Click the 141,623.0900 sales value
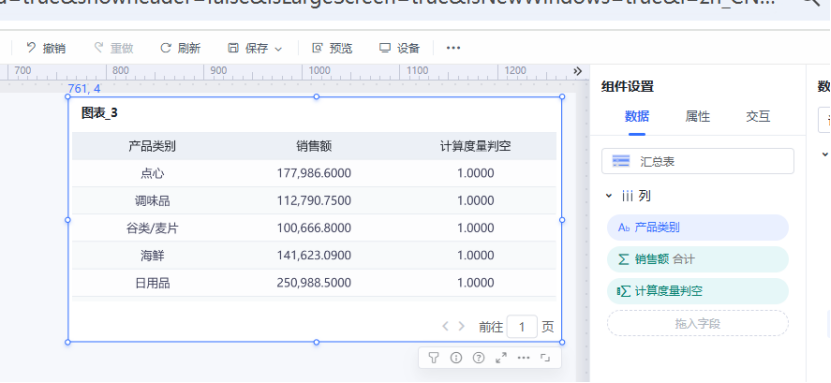Screen dimensions: 831x383 [314, 256]
